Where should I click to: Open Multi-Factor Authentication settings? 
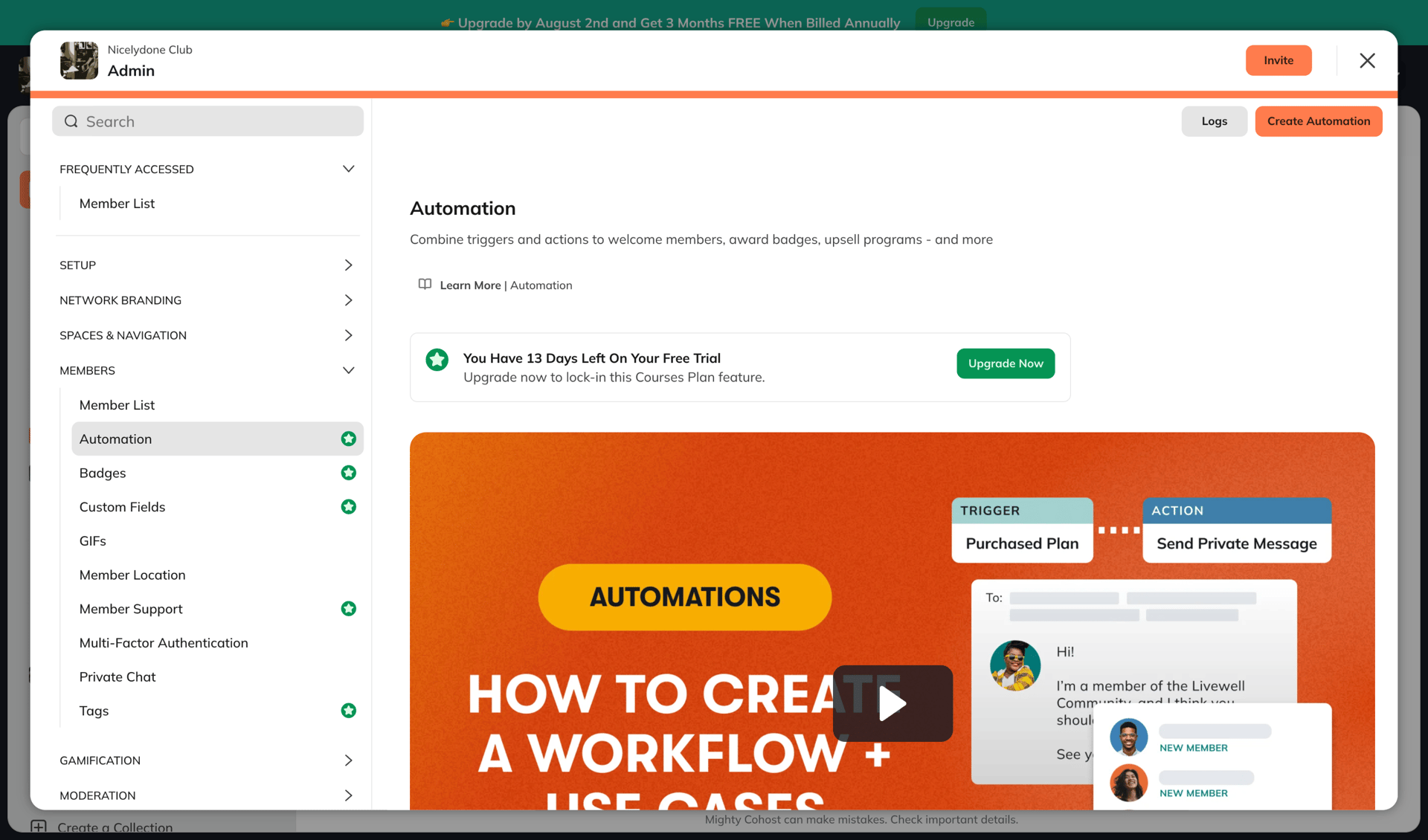[164, 643]
